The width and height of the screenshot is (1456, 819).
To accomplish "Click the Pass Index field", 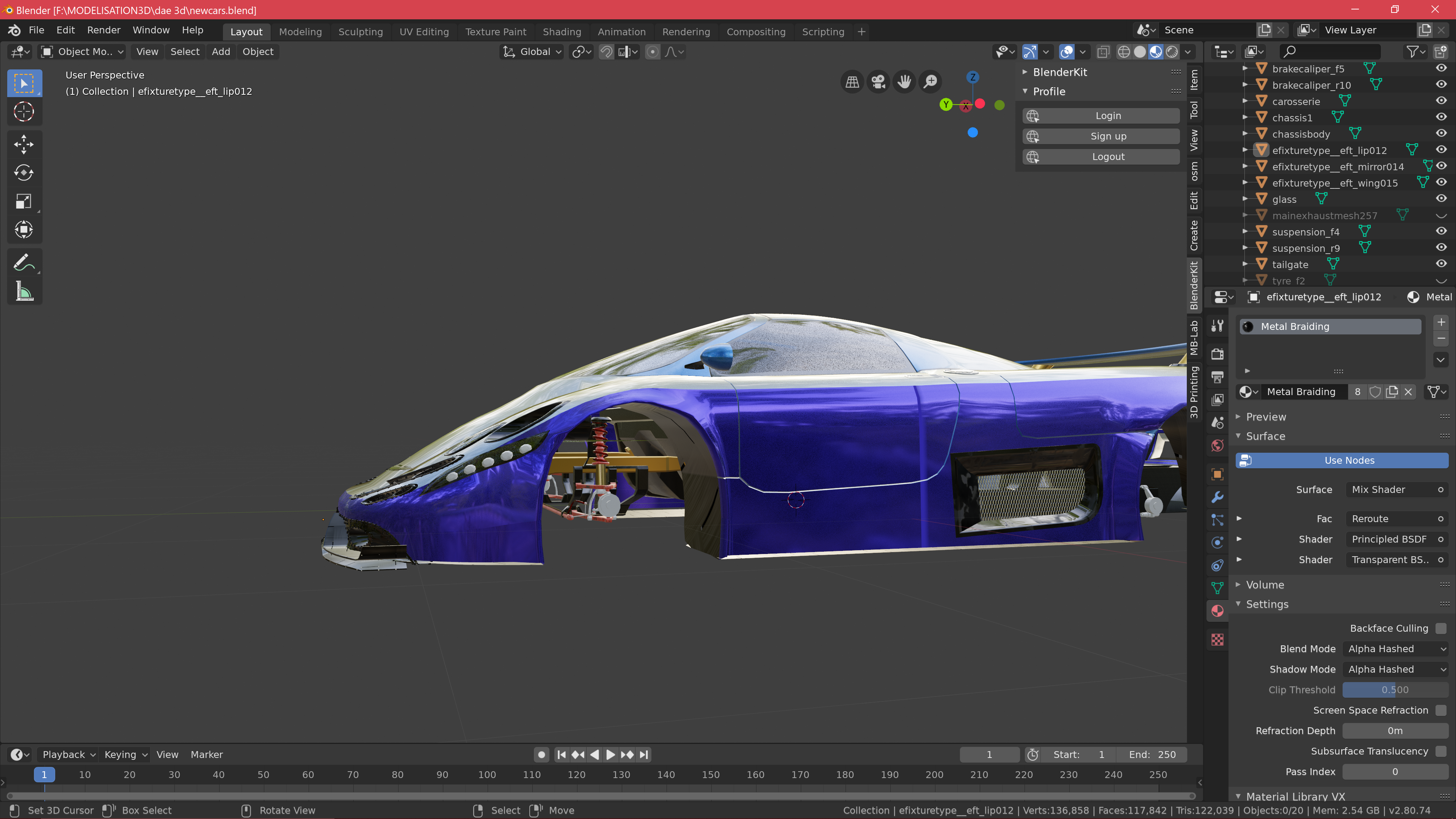I will tap(1395, 772).
